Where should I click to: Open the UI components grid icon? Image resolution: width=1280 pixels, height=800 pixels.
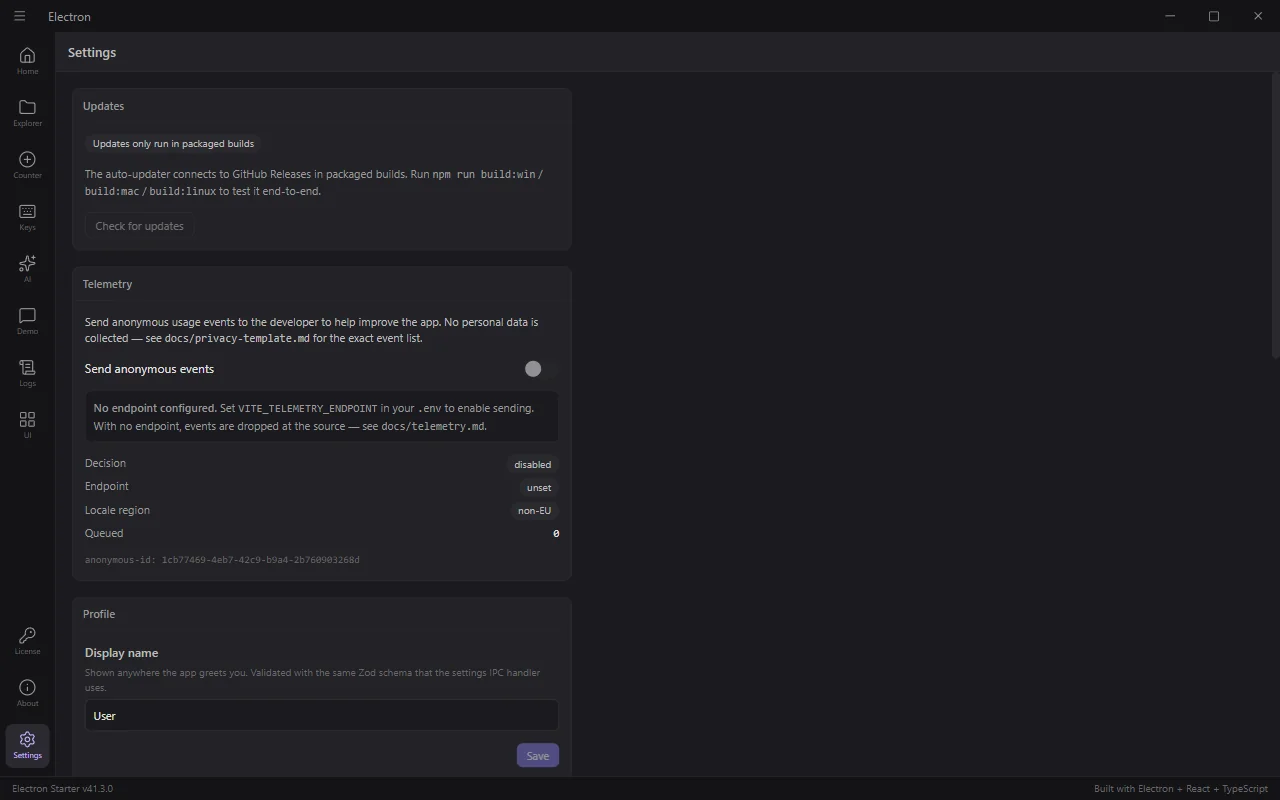coord(27,425)
